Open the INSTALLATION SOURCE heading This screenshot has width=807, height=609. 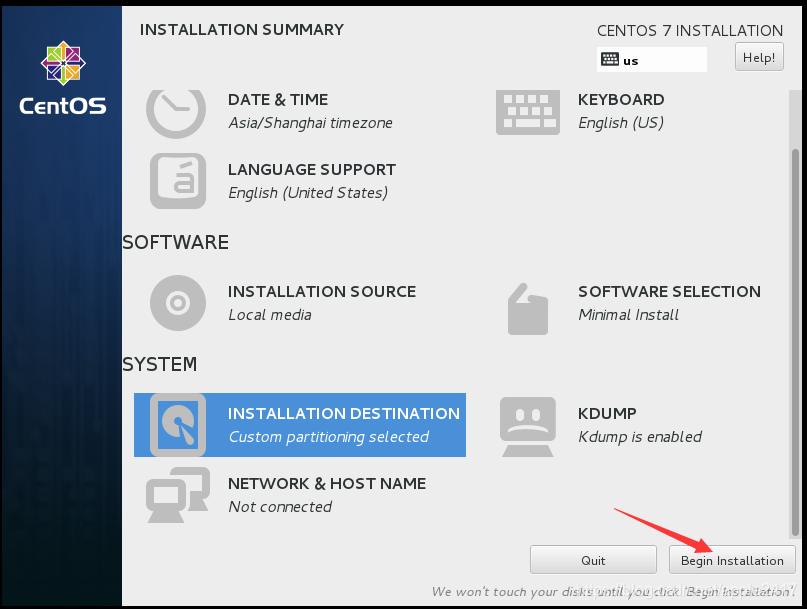(322, 291)
